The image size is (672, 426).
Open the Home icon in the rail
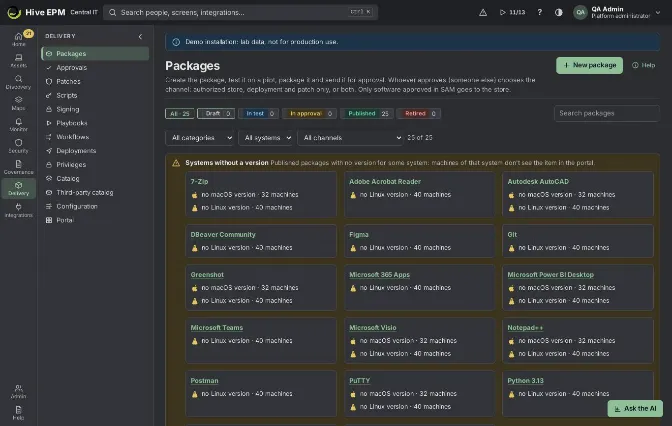pos(18,39)
